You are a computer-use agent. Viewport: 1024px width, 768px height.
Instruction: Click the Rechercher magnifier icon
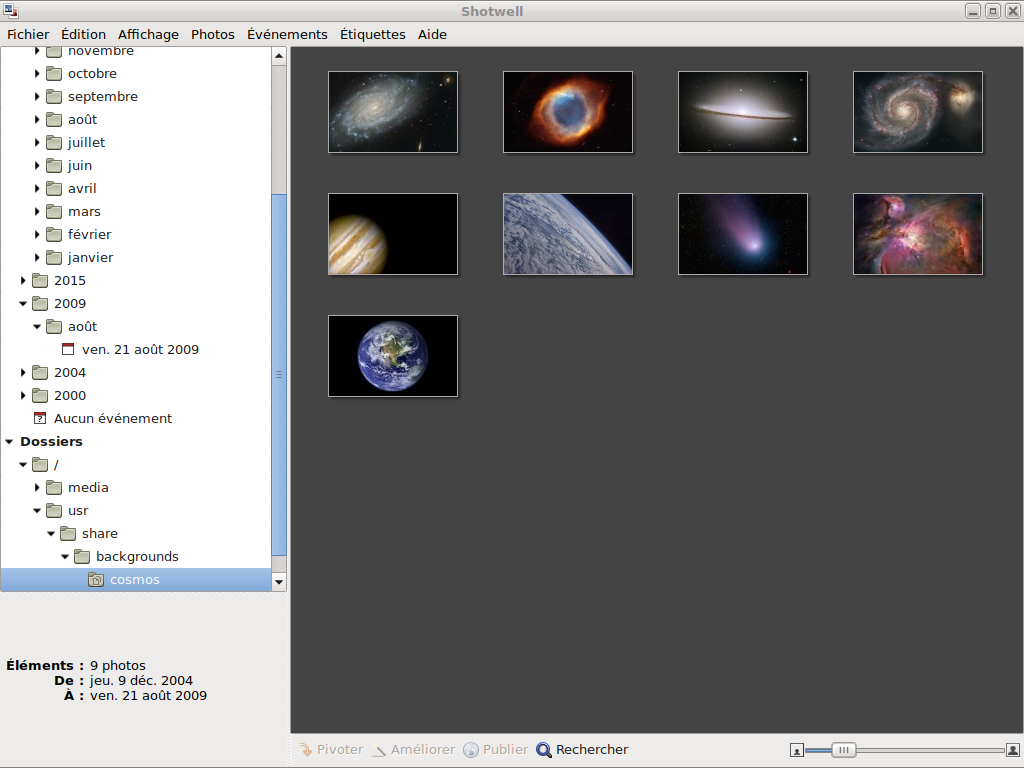click(544, 750)
